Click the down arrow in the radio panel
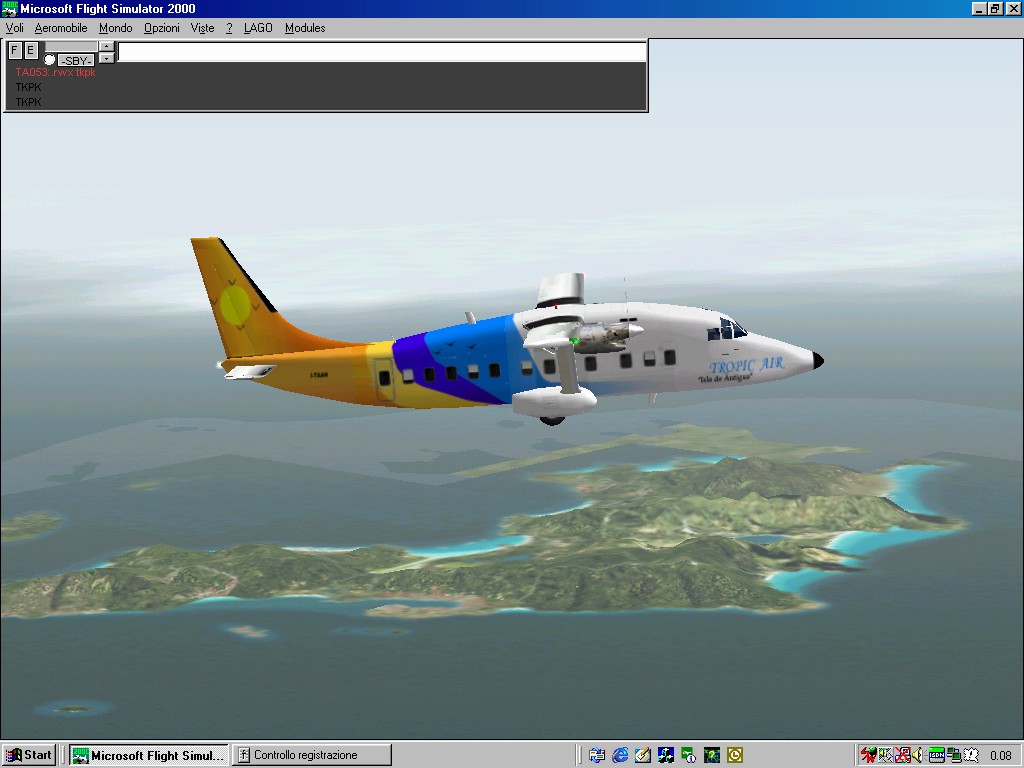This screenshot has height=768, width=1024. pyautogui.click(x=106, y=58)
